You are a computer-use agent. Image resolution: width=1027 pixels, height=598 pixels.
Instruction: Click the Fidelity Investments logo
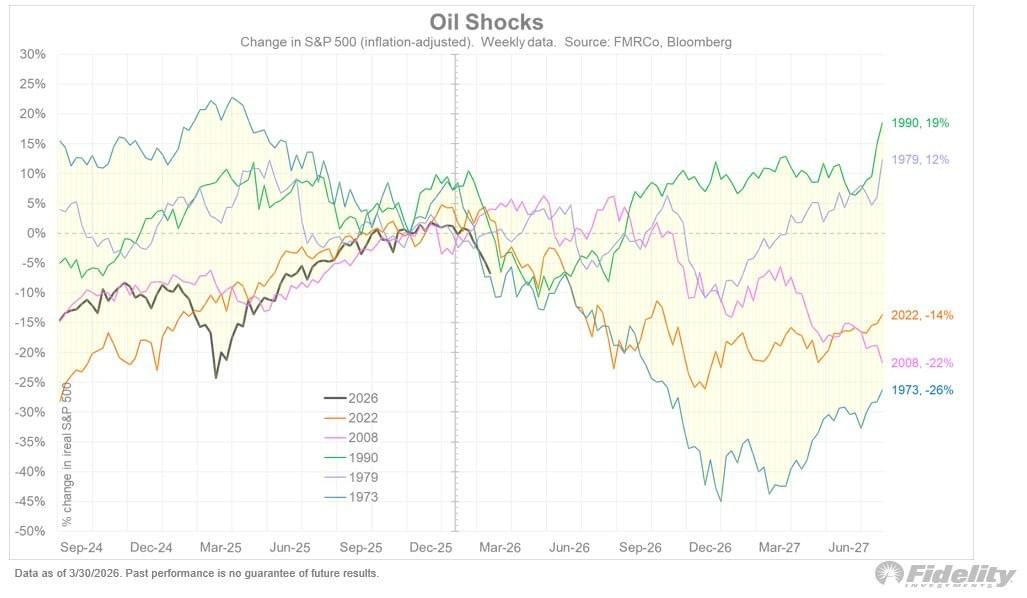pyautogui.click(x=944, y=574)
